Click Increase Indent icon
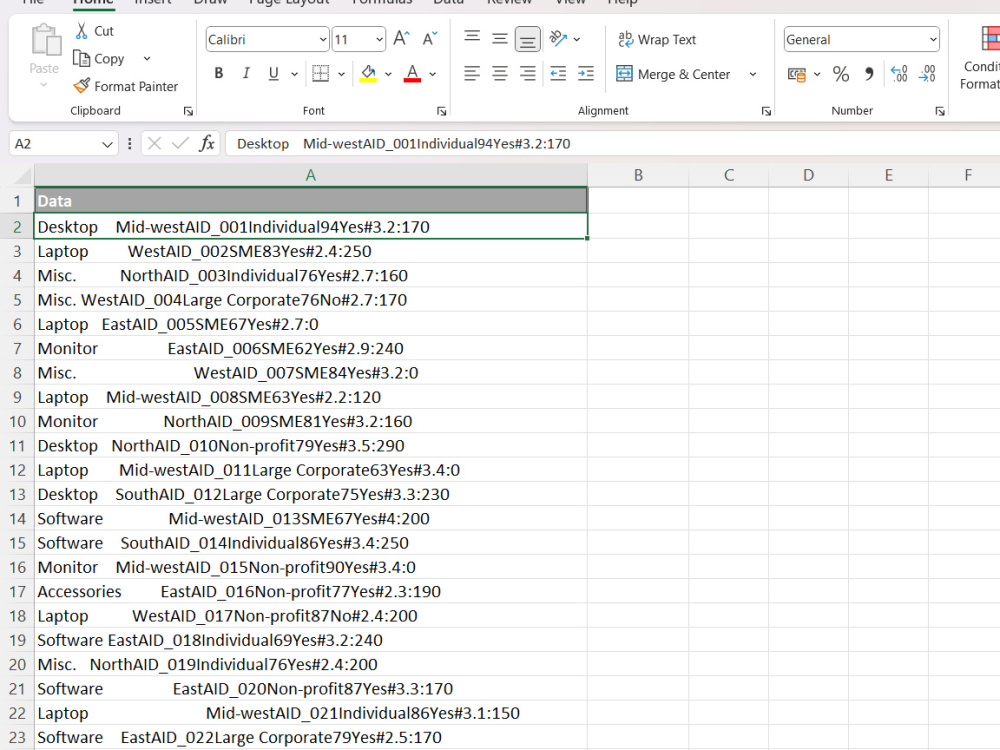Viewport: 1000px width, 750px height. 585,73
